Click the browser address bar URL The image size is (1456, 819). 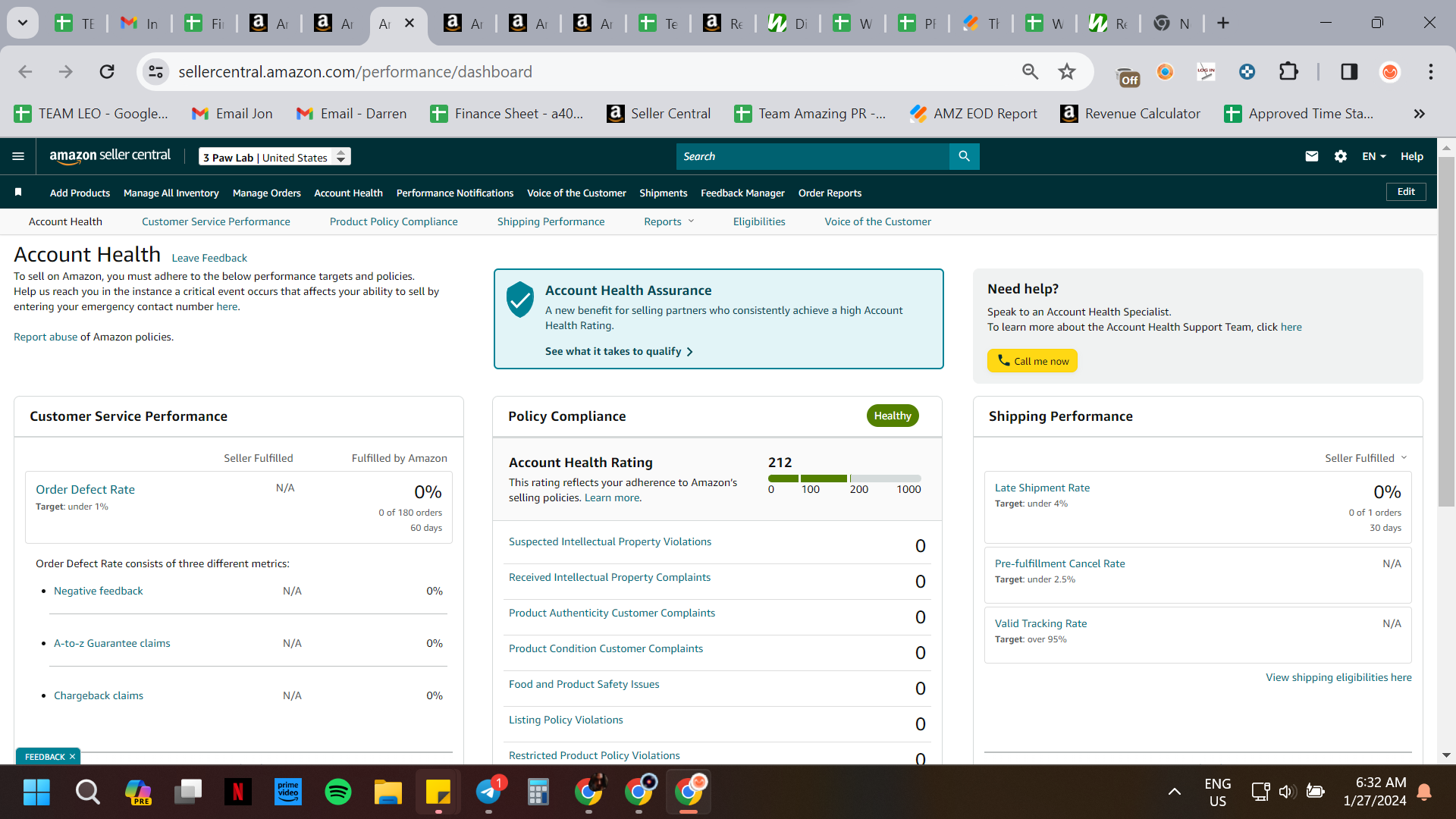tap(355, 71)
